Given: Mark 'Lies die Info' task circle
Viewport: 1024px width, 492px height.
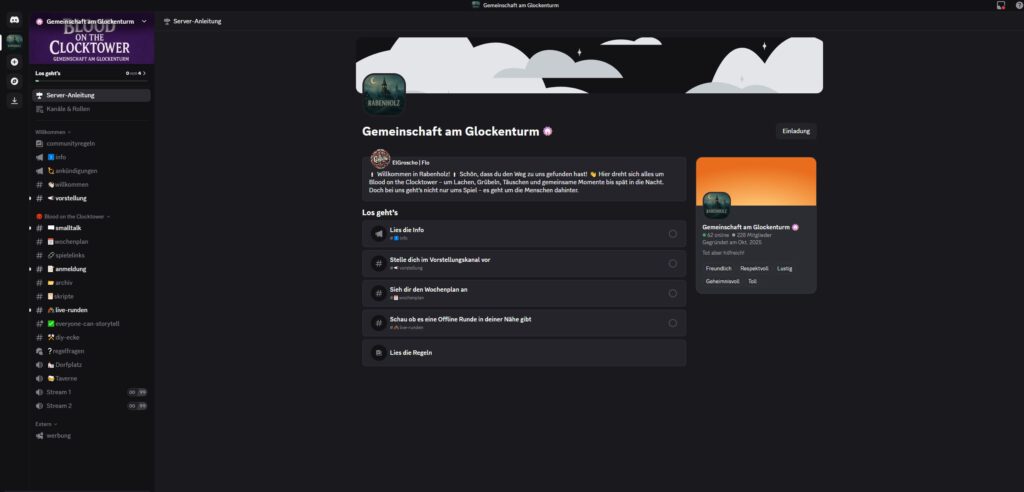Looking at the screenshot, I should coord(672,234).
